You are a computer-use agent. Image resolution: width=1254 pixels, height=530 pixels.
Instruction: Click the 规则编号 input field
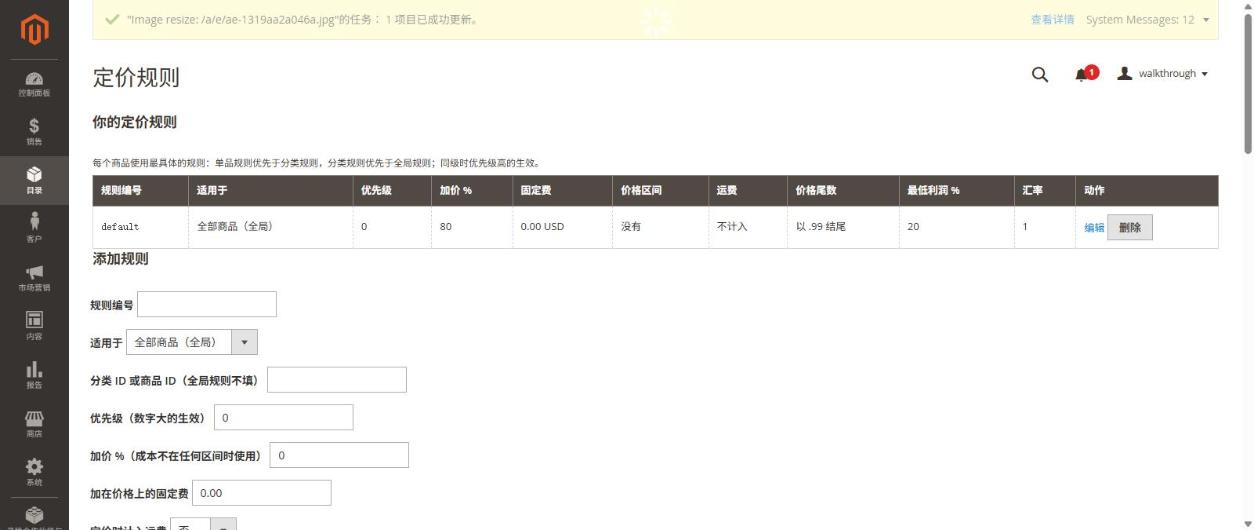point(207,304)
